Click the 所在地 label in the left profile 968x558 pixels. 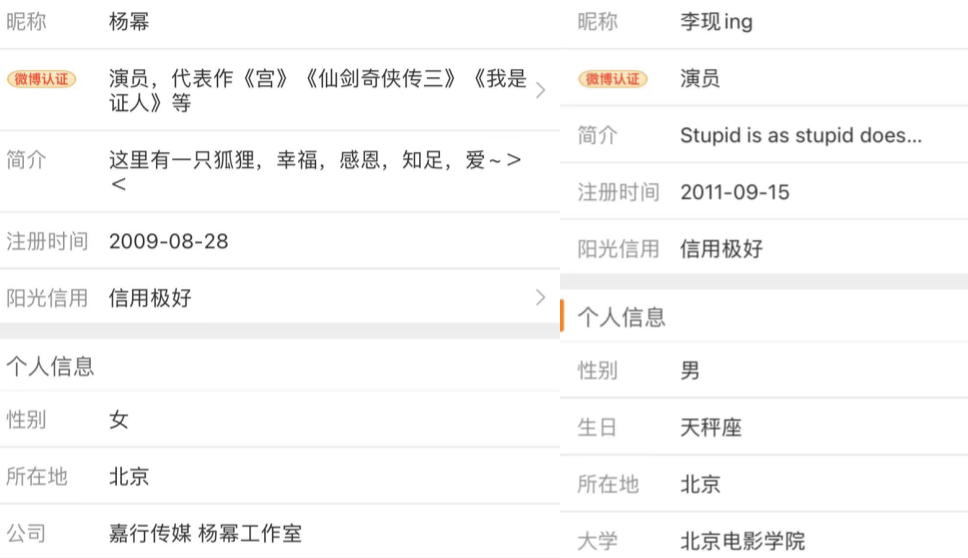pos(37,477)
